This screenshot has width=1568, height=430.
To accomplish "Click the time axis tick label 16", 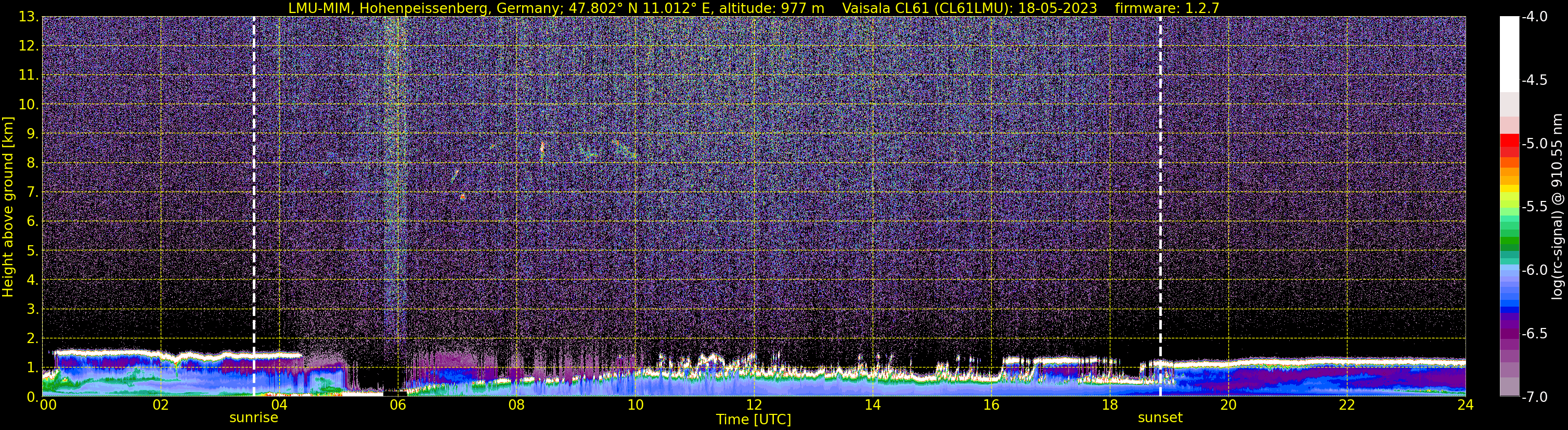I will 991,405.
